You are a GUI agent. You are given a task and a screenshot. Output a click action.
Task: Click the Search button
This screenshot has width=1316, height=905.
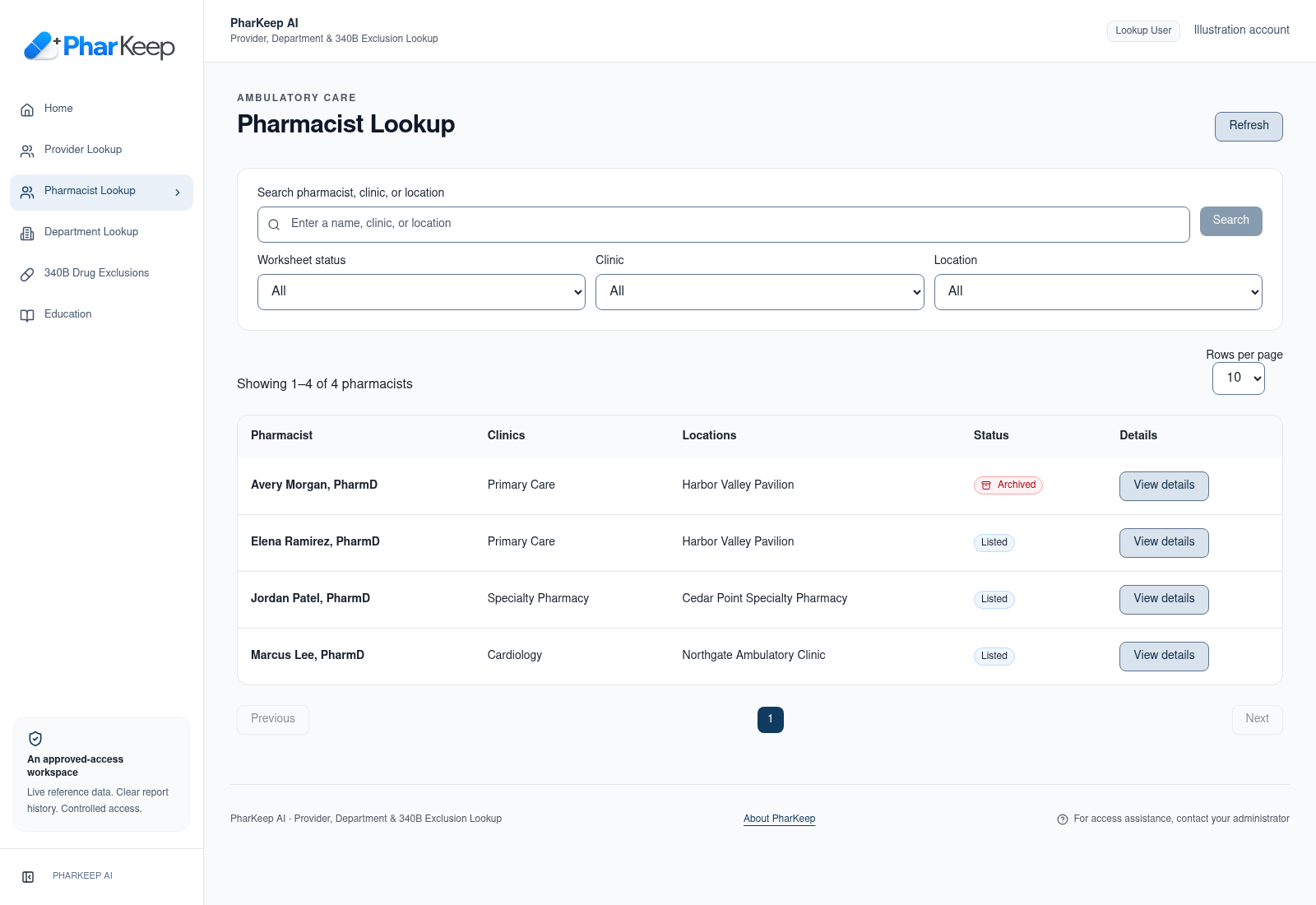tap(1230, 221)
